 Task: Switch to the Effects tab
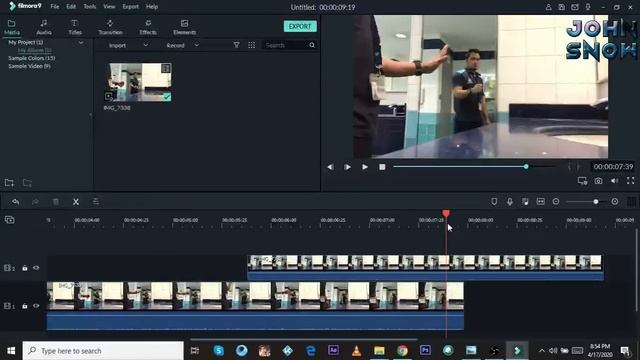pyautogui.click(x=148, y=27)
